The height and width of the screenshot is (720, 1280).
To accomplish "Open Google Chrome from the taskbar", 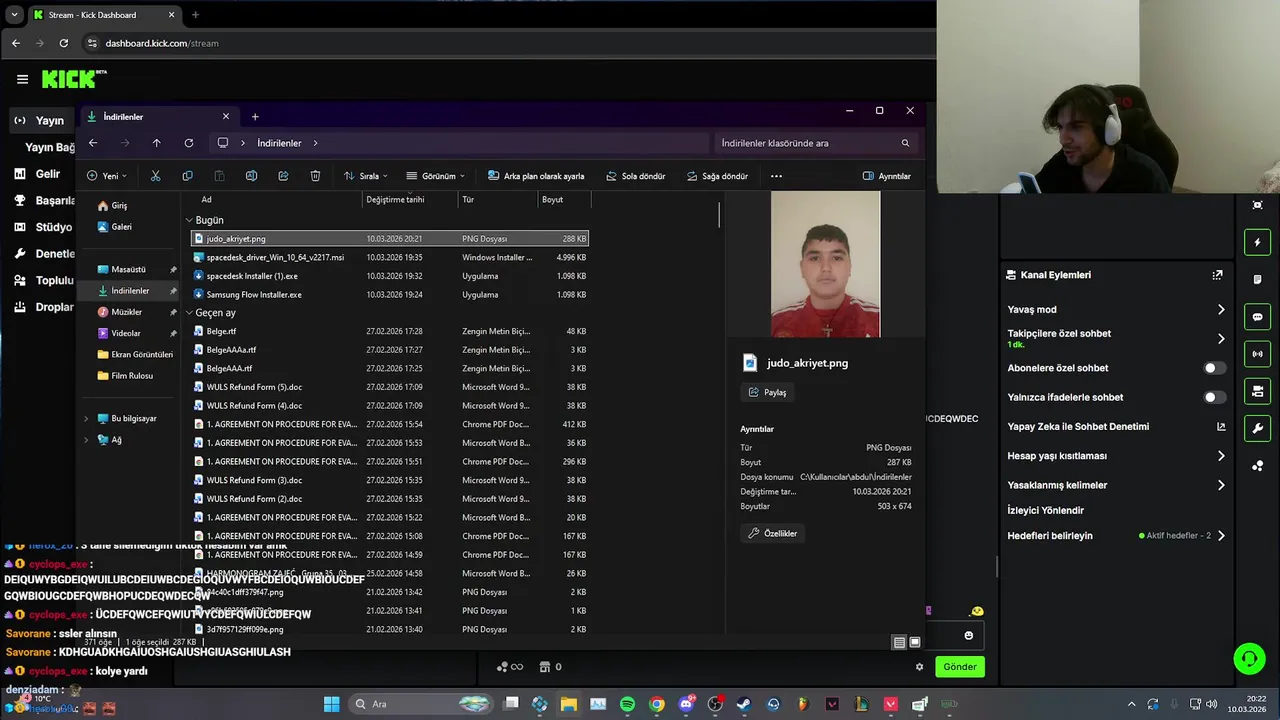I will (x=656, y=704).
